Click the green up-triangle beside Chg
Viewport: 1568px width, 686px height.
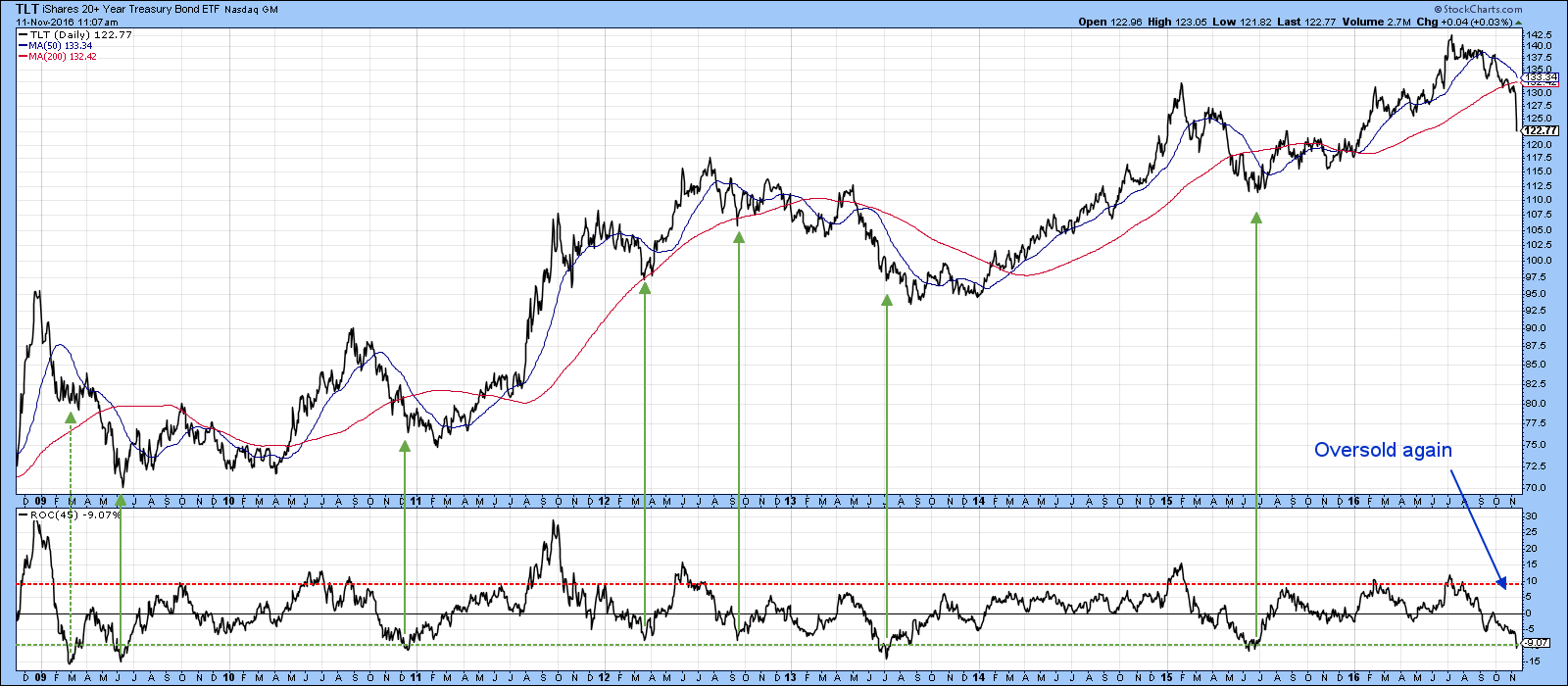1519,22
